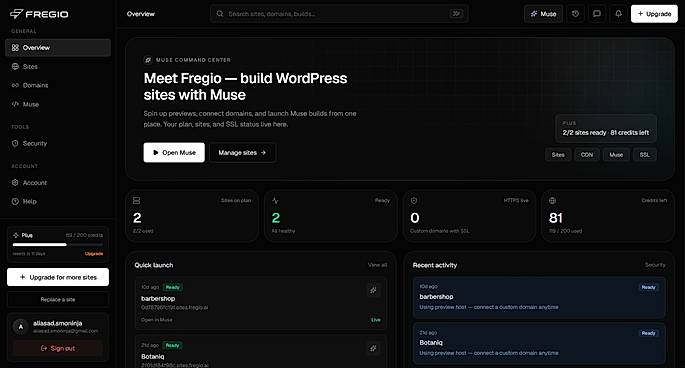Open Help in the sidebar
The width and height of the screenshot is (685, 368).
(58, 201)
